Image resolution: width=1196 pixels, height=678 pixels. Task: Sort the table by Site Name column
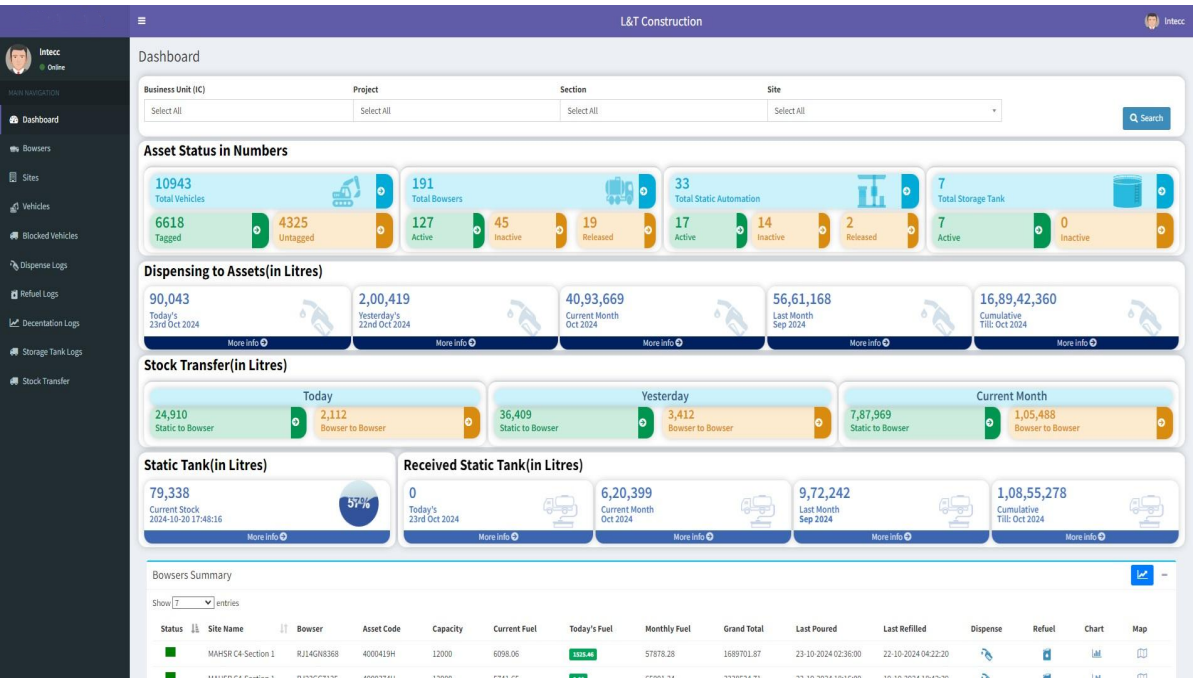(246, 629)
